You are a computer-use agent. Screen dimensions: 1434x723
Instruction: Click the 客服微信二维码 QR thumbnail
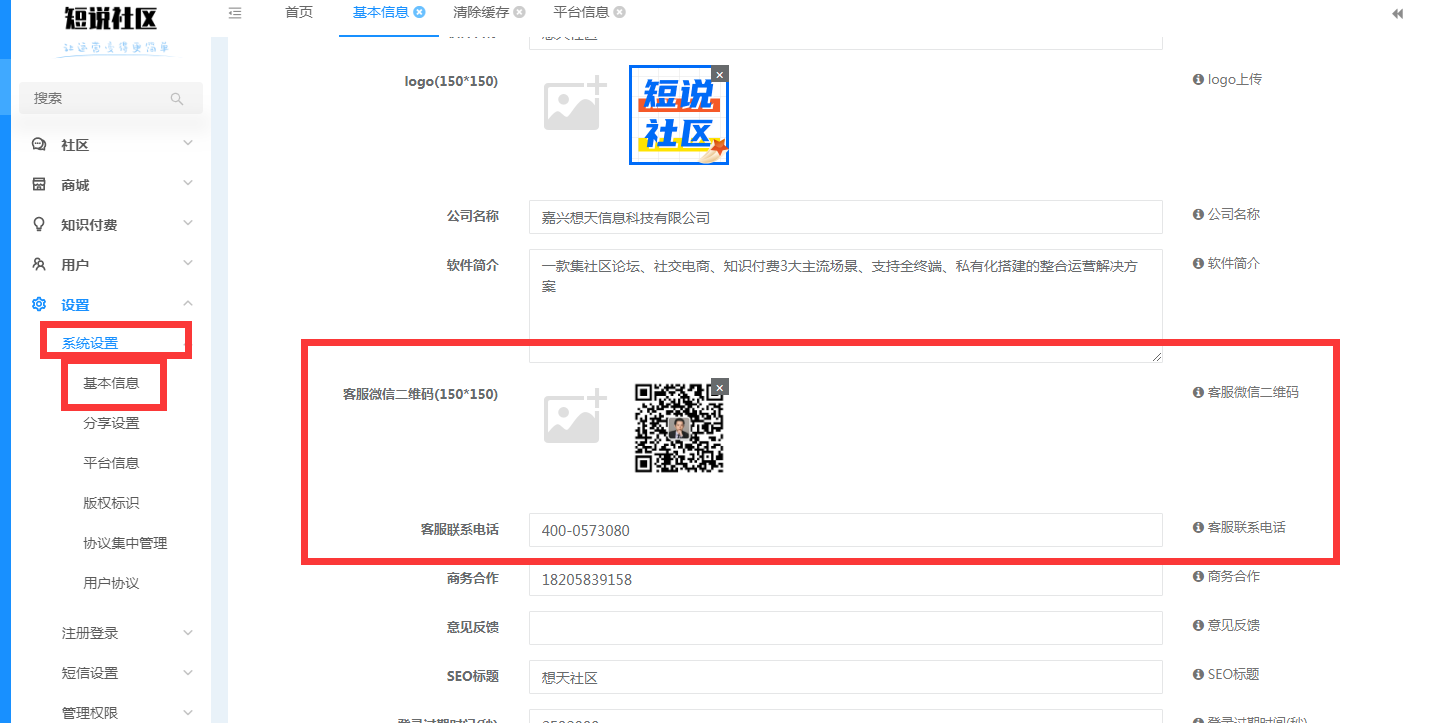[x=679, y=428]
